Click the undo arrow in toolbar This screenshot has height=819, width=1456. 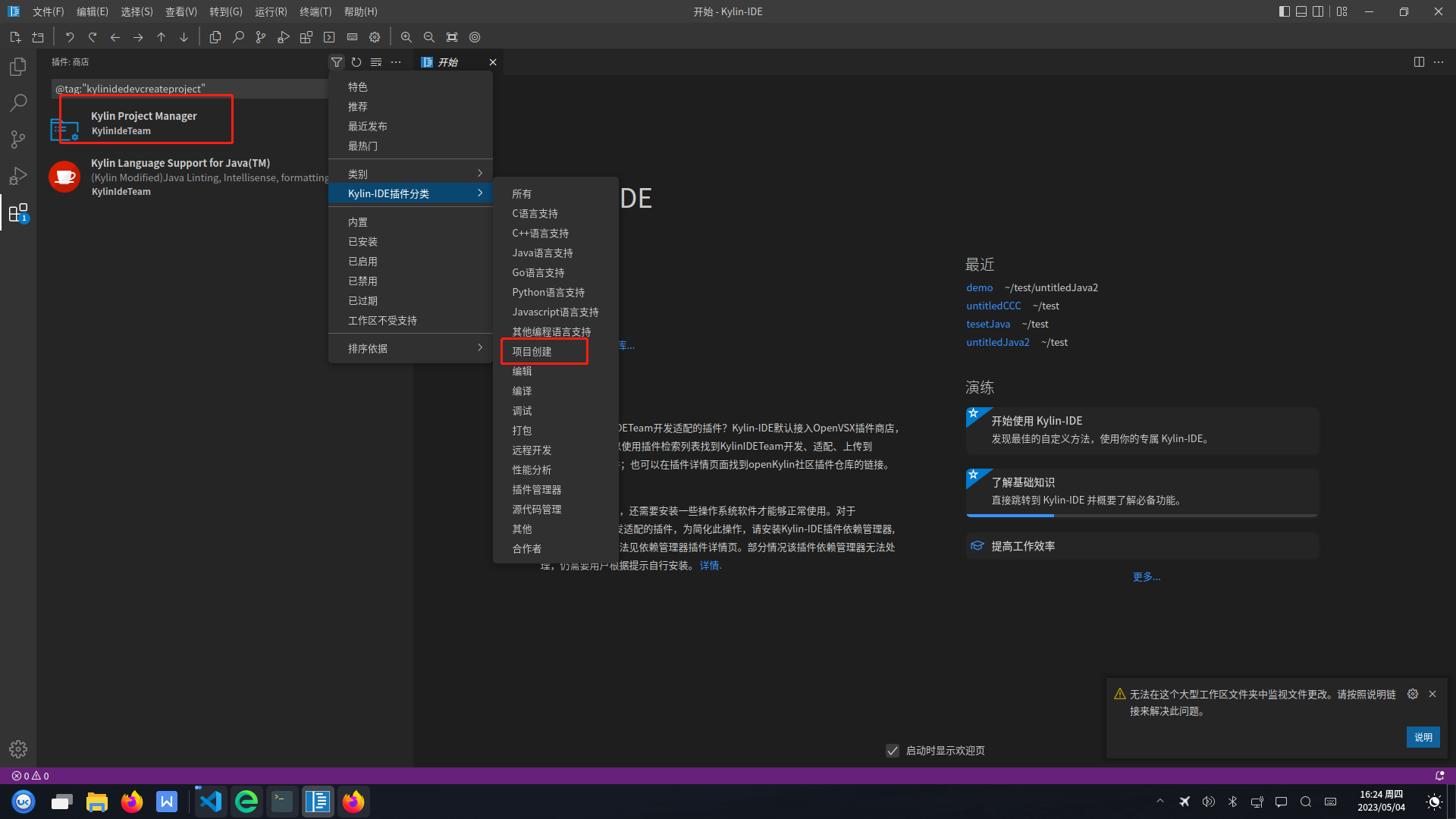pyautogui.click(x=70, y=37)
